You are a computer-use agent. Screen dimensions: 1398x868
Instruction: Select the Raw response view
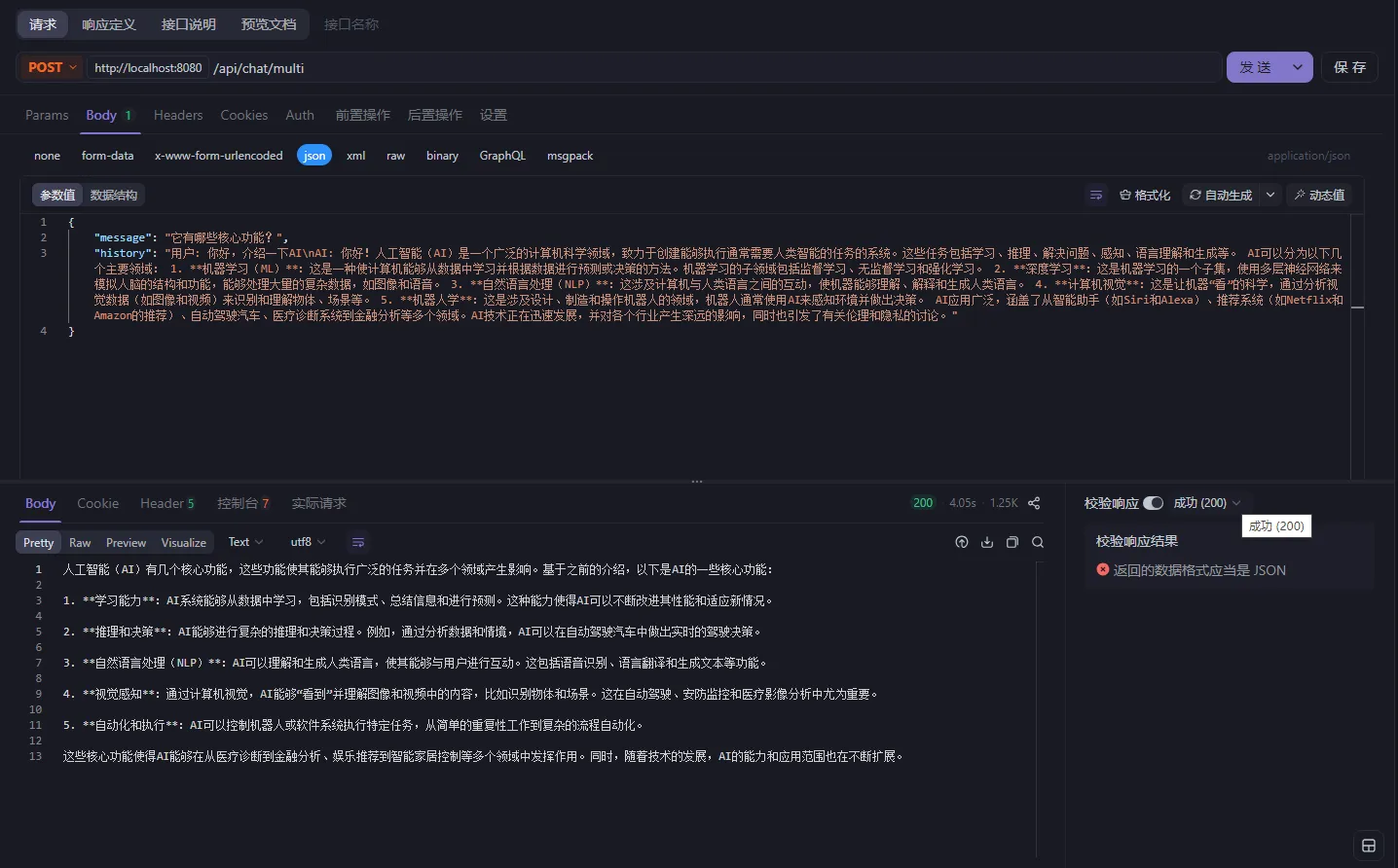click(x=80, y=542)
